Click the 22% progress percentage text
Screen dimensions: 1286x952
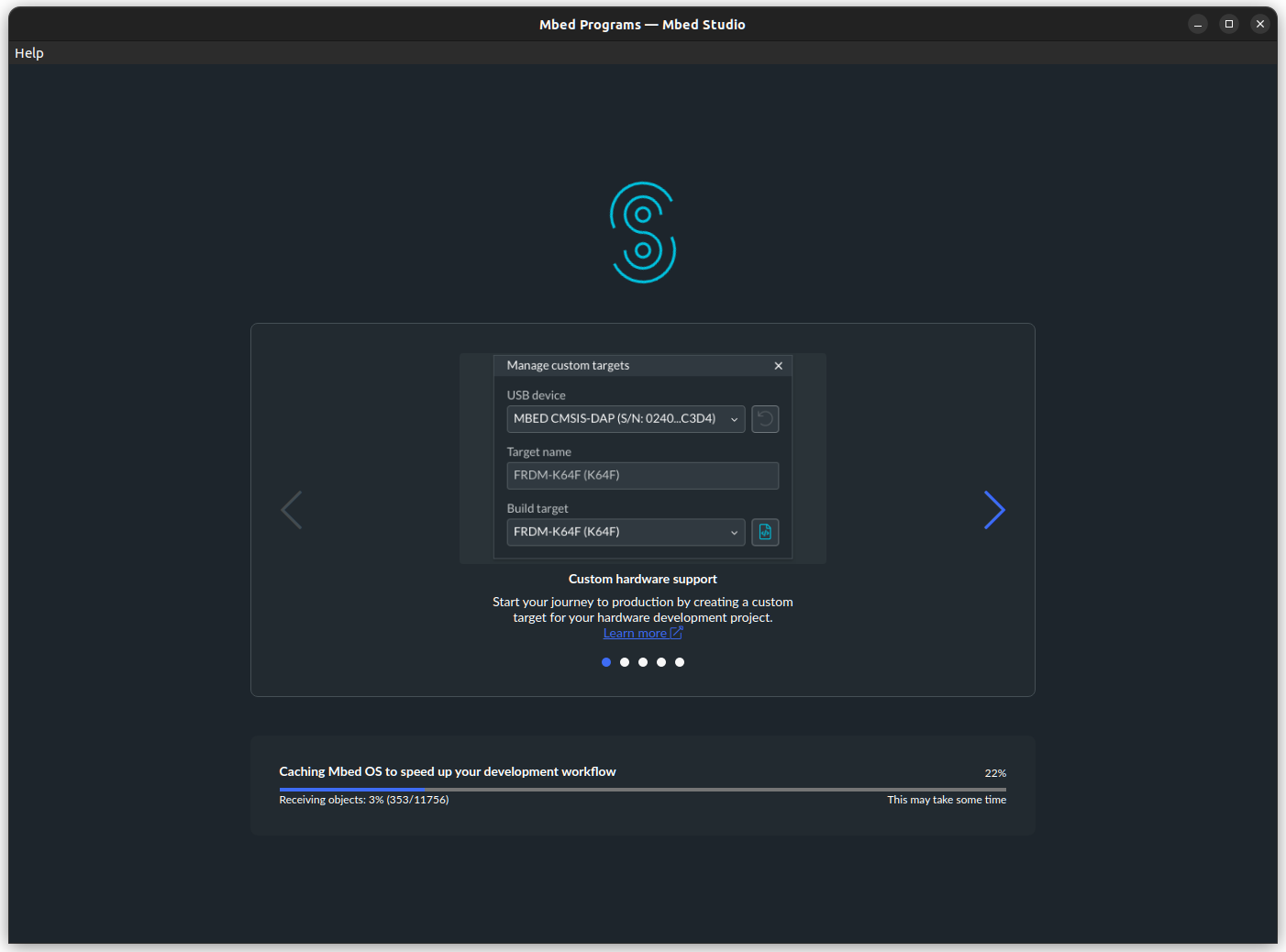click(x=995, y=773)
